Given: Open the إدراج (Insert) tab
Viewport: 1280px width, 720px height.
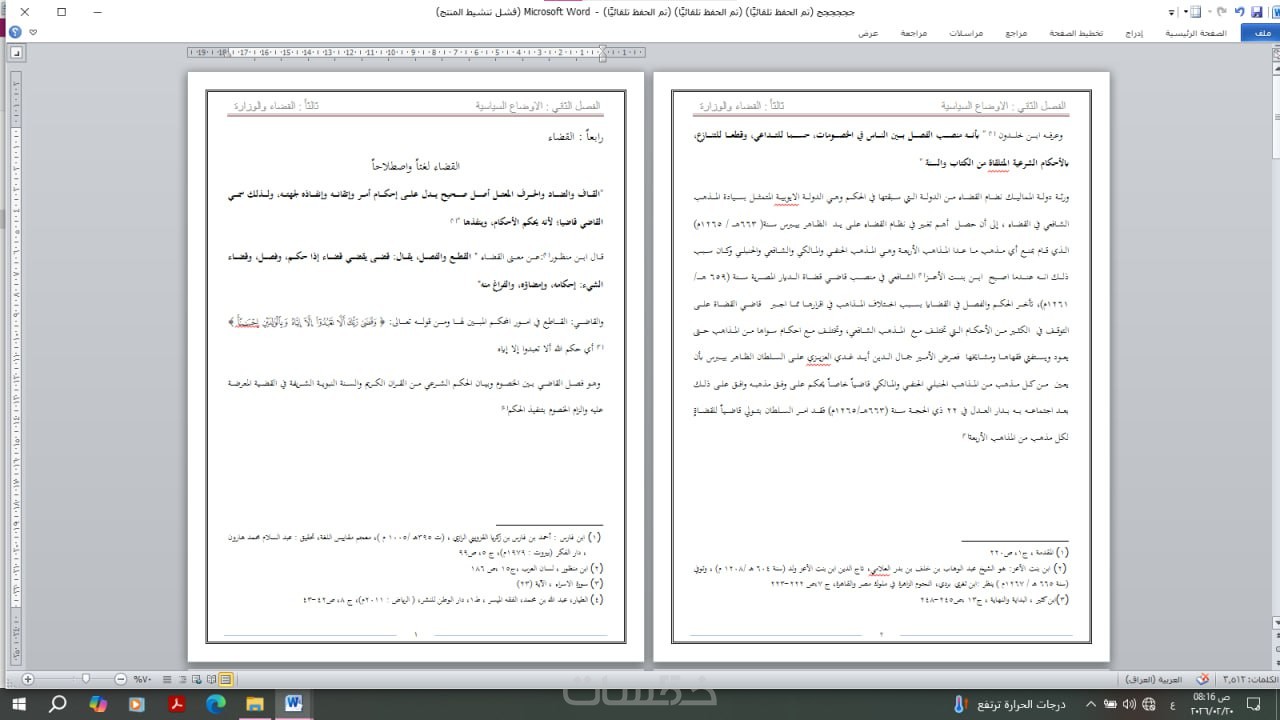Looking at the screenshot, I should [x=1133, y=33].
